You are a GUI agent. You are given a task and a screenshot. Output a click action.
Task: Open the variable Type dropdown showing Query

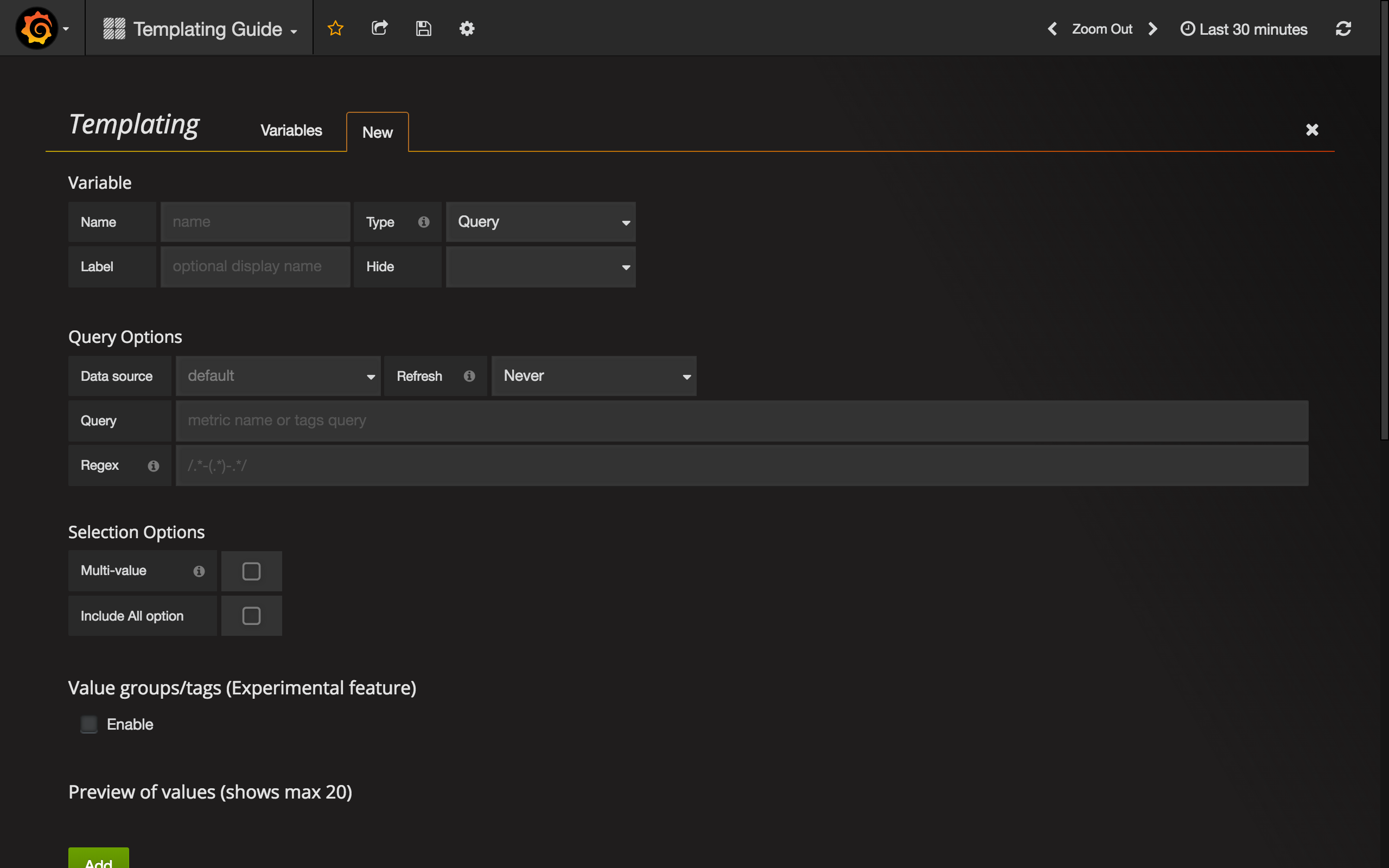[540, 221]
